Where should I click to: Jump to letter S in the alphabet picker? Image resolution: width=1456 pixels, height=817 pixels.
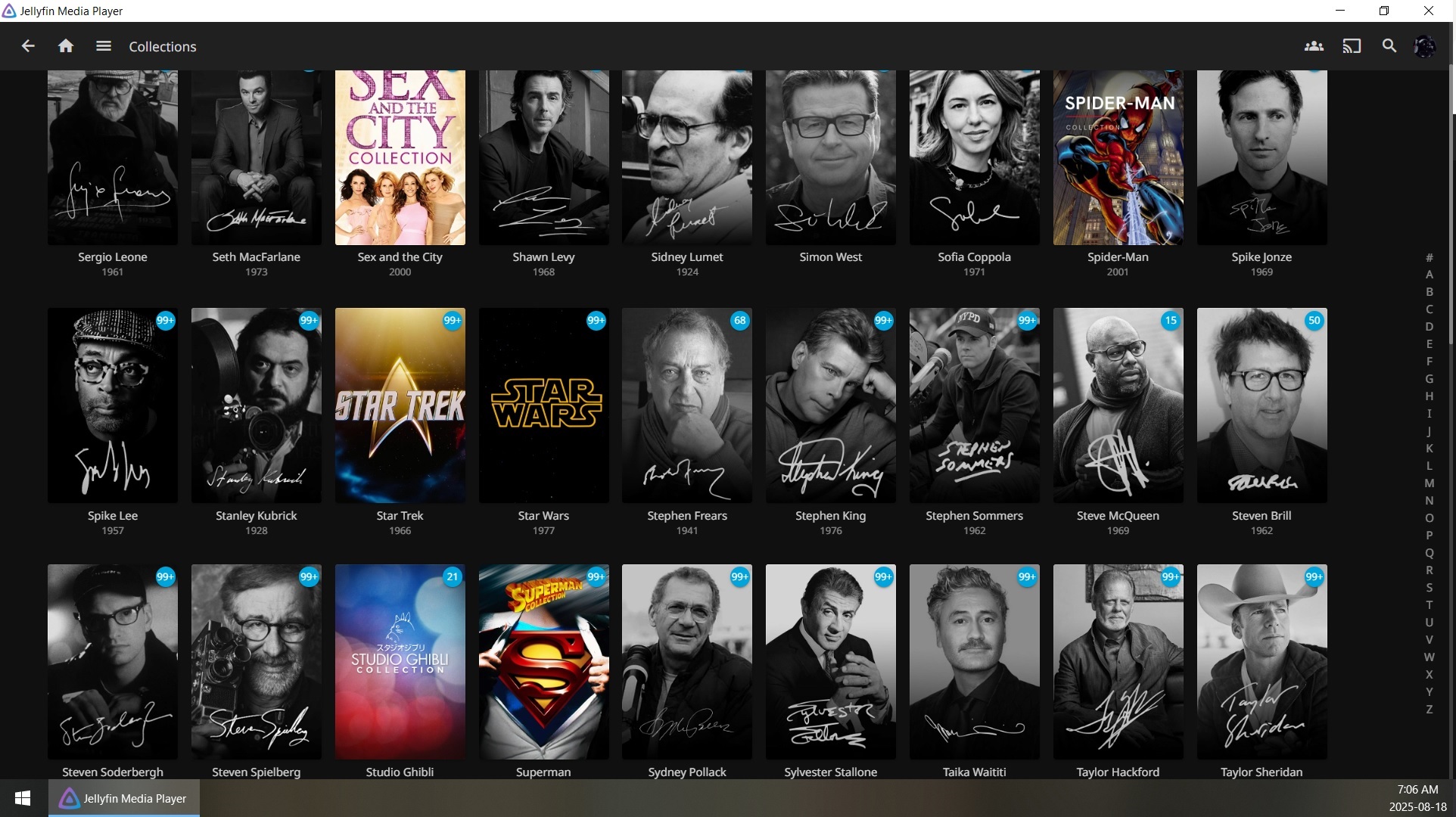coord(1429,588)
